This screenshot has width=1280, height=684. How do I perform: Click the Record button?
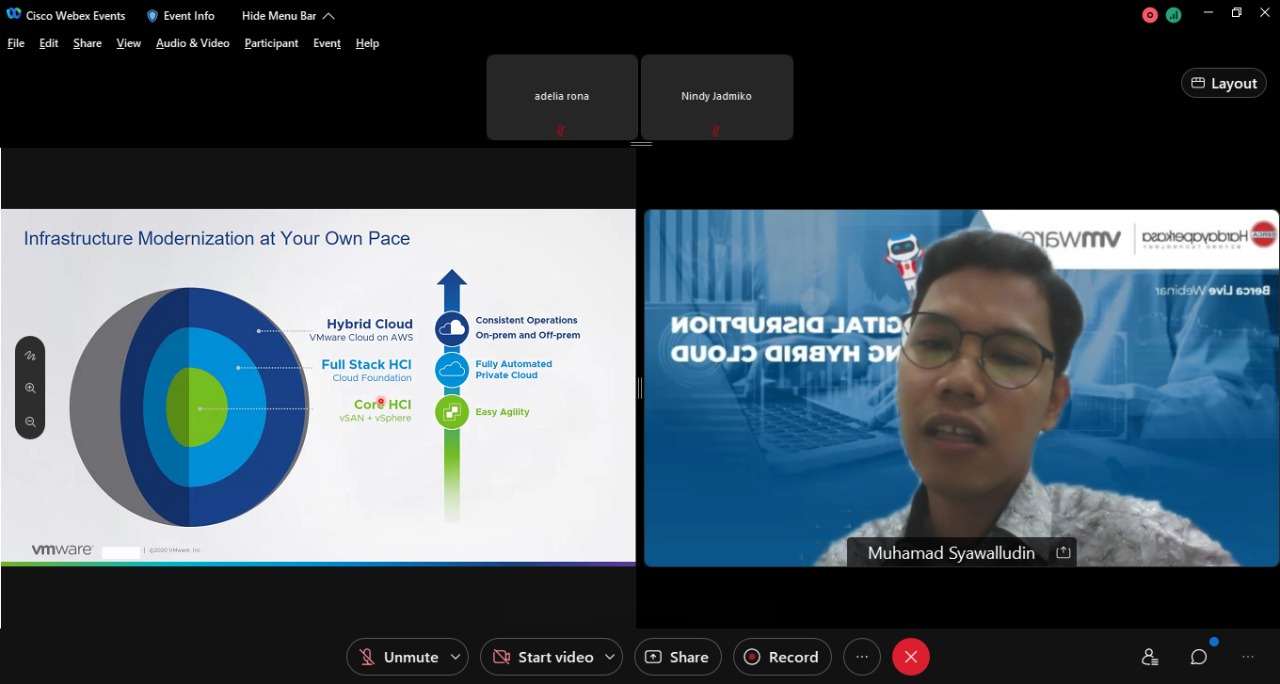[x=782, y=657]
